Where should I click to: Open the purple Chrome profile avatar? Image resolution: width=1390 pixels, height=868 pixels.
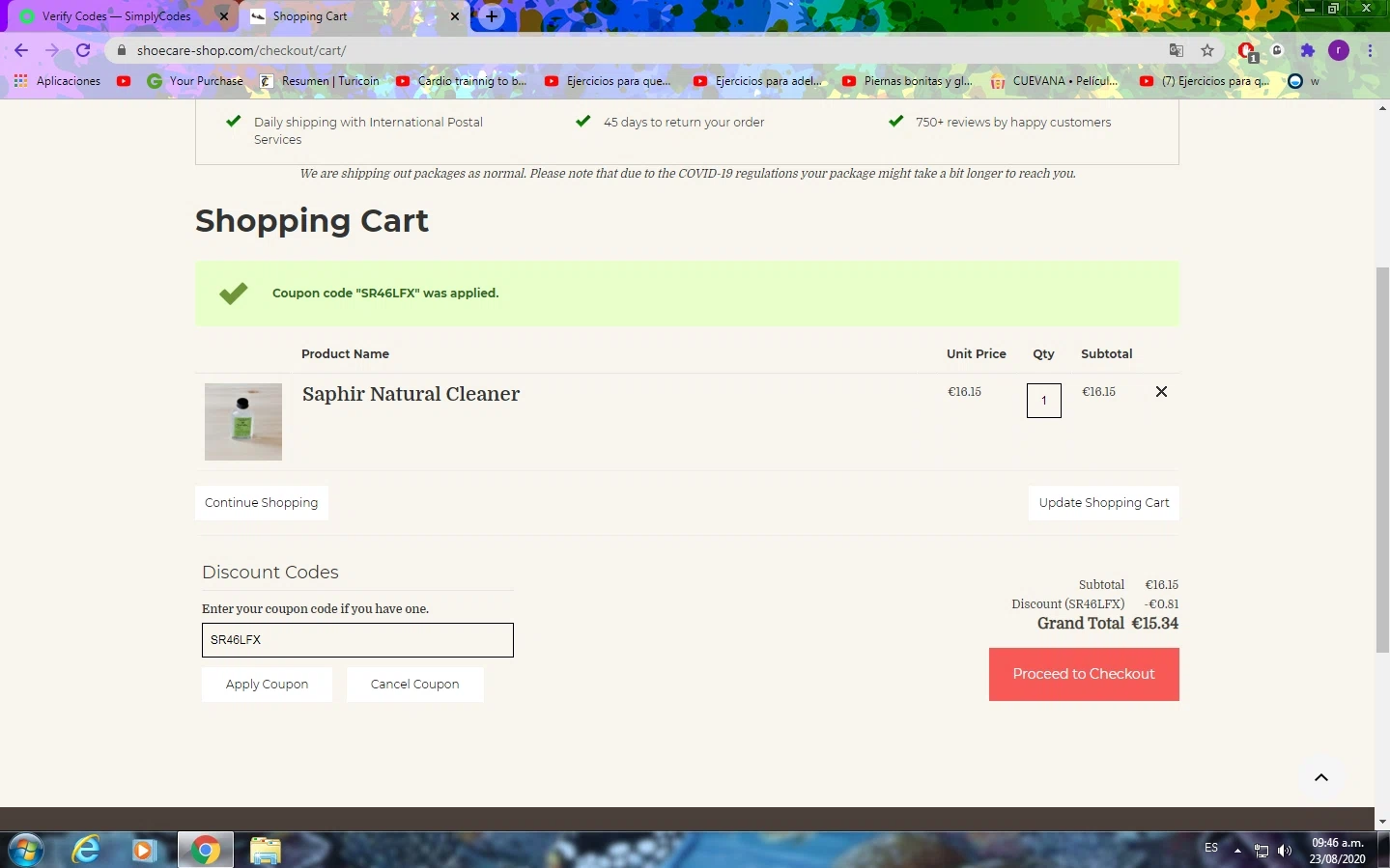pos(1339,50)
